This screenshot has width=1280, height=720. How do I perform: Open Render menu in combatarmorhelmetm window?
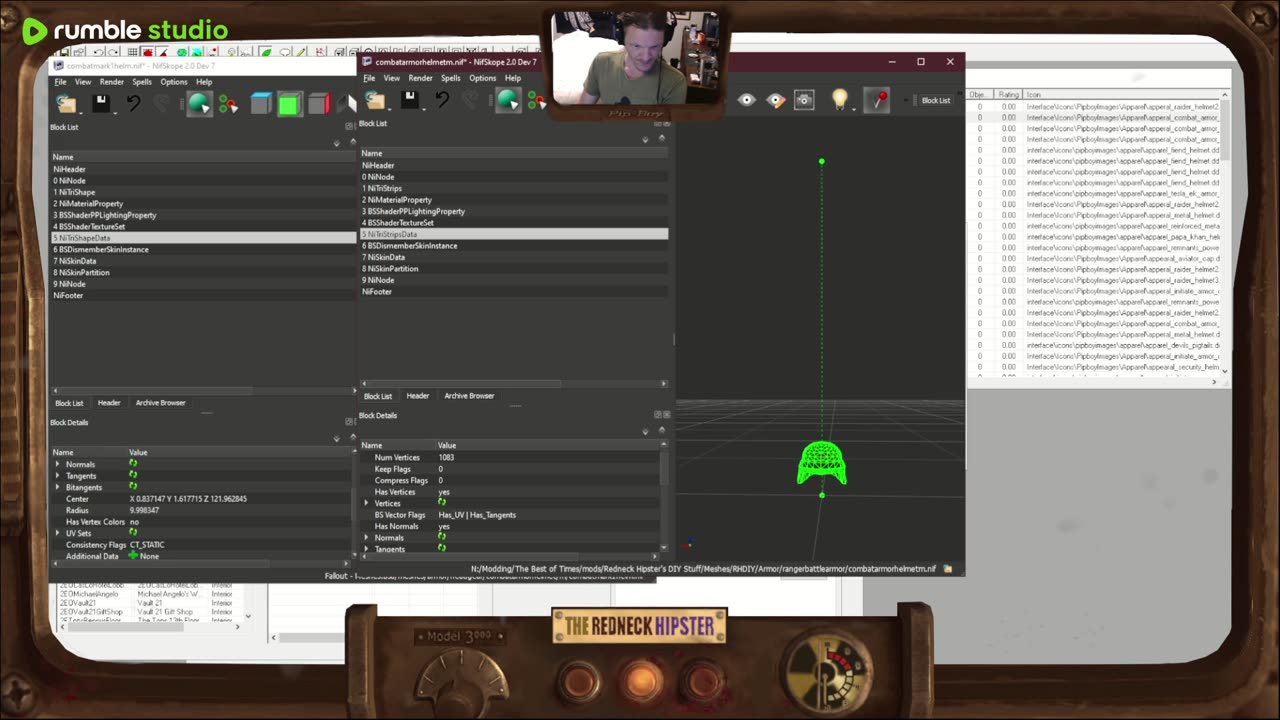(x=420, y=78)
